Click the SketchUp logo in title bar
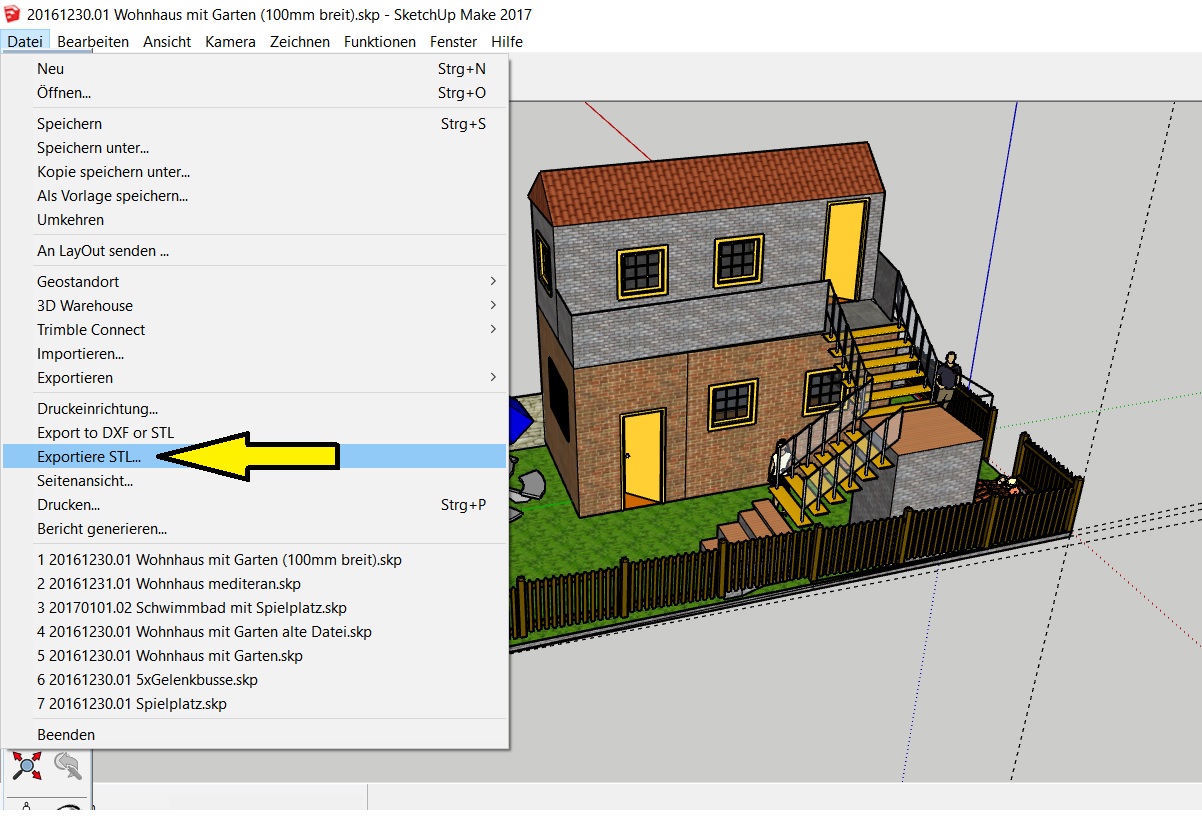This screenshot has height=836, width=1202. pos(12,14)
